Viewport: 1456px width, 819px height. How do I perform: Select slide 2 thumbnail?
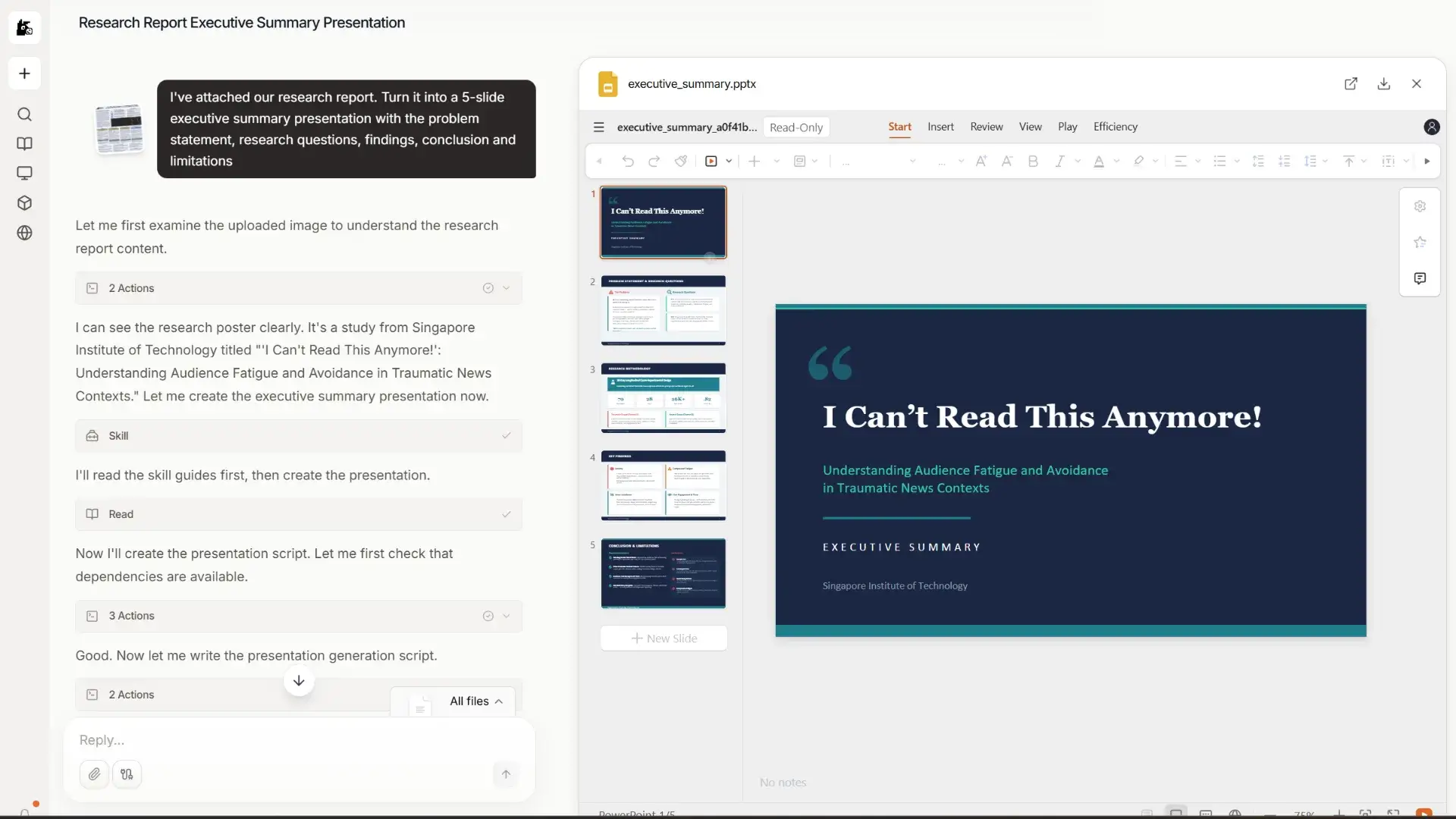point(664,310)
